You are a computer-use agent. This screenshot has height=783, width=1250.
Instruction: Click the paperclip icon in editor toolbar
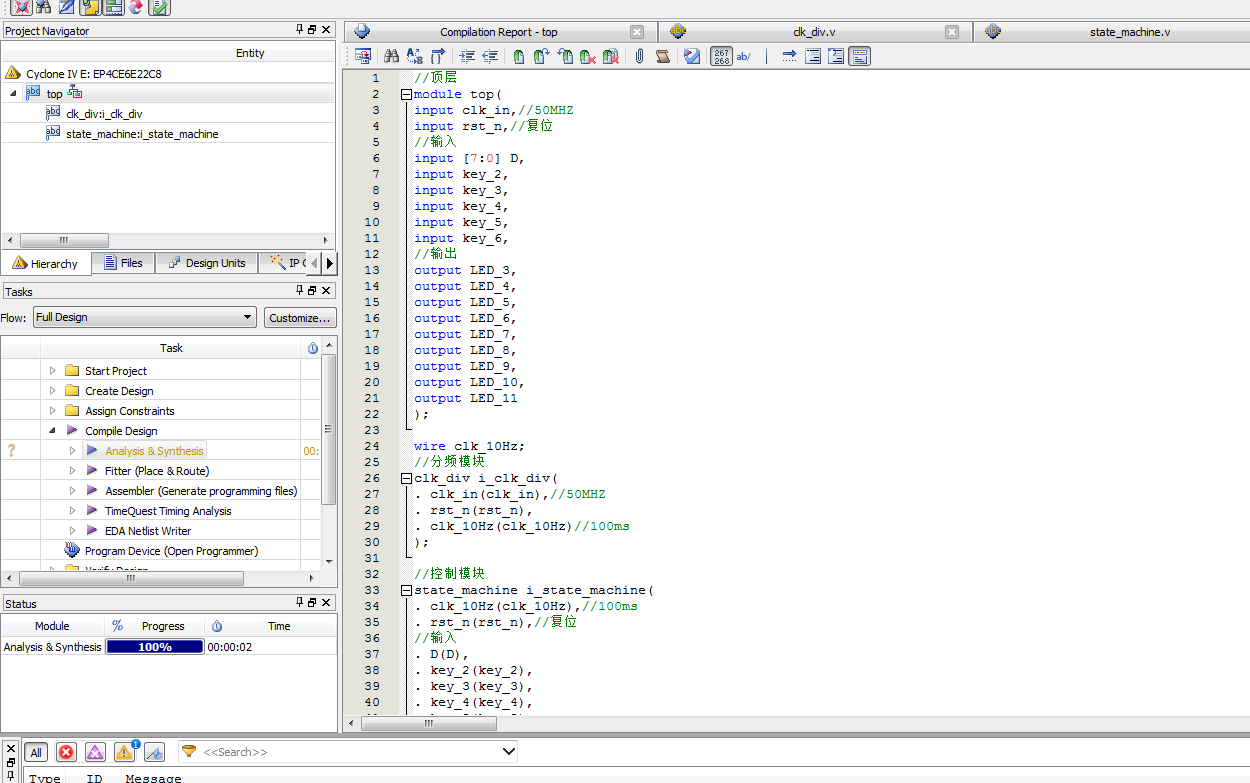(x=639, y=57)
